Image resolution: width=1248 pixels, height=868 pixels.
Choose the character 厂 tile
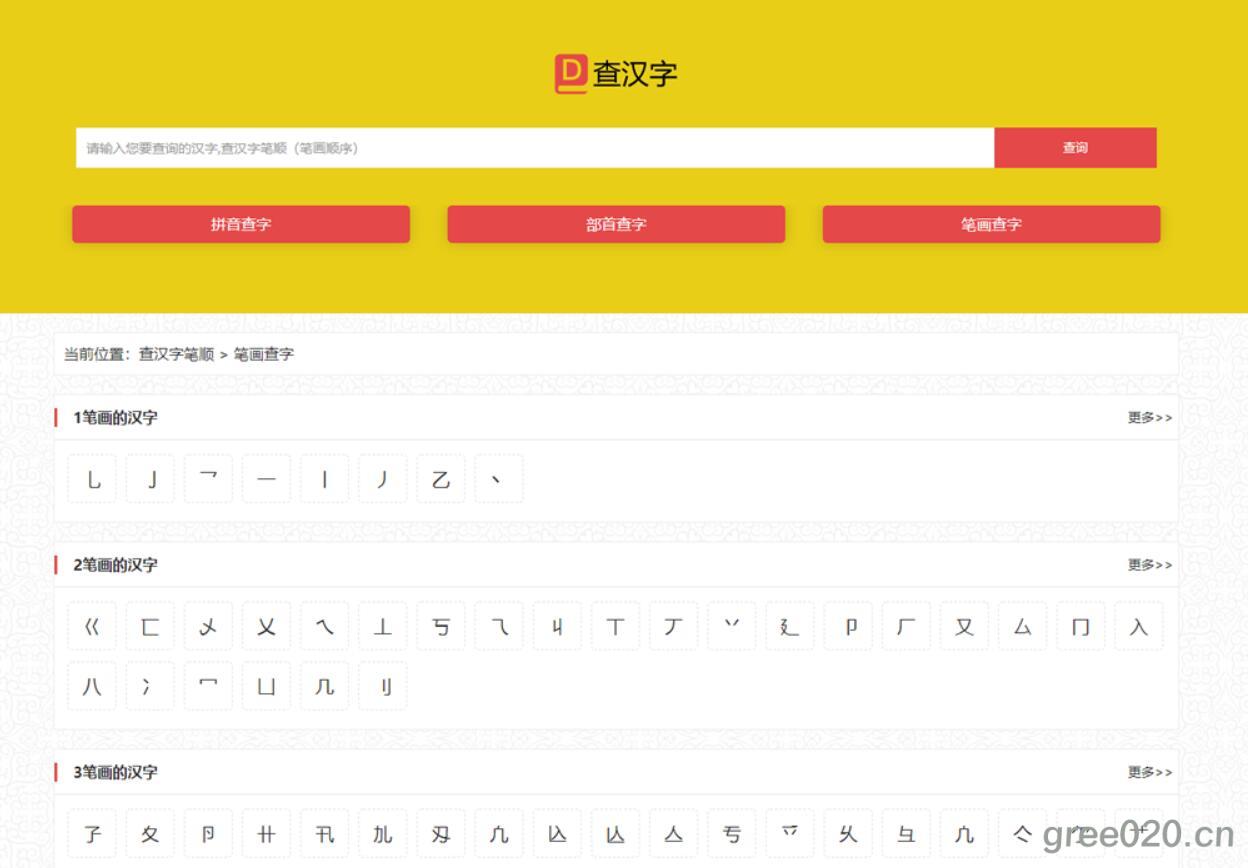pyautogui.click(x=906, y=627)
